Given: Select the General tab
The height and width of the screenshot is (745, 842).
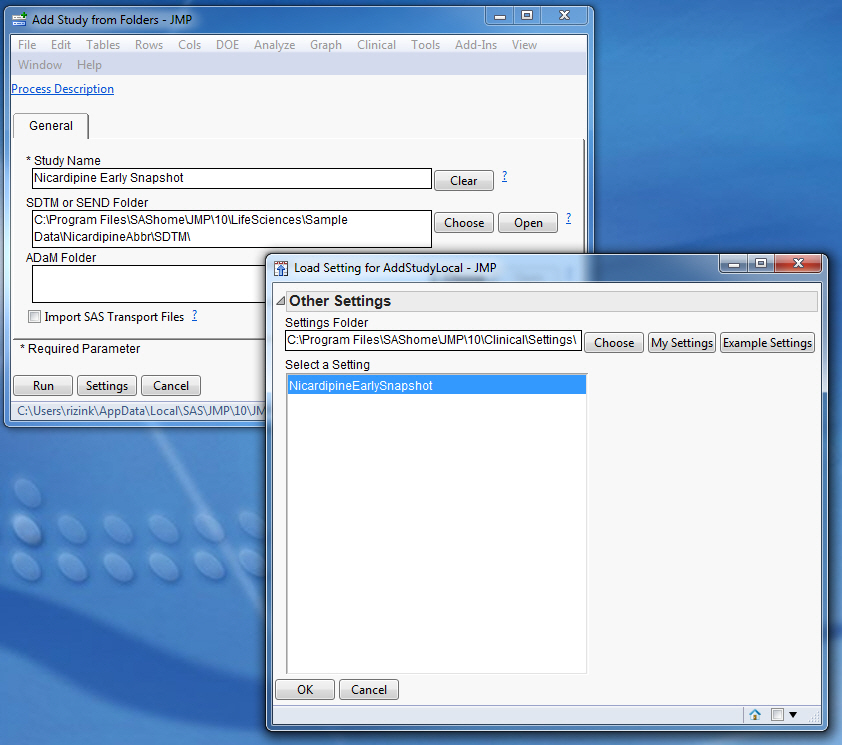Looking at the screenshot, I should pyautogui.click(x=51, y=126).
